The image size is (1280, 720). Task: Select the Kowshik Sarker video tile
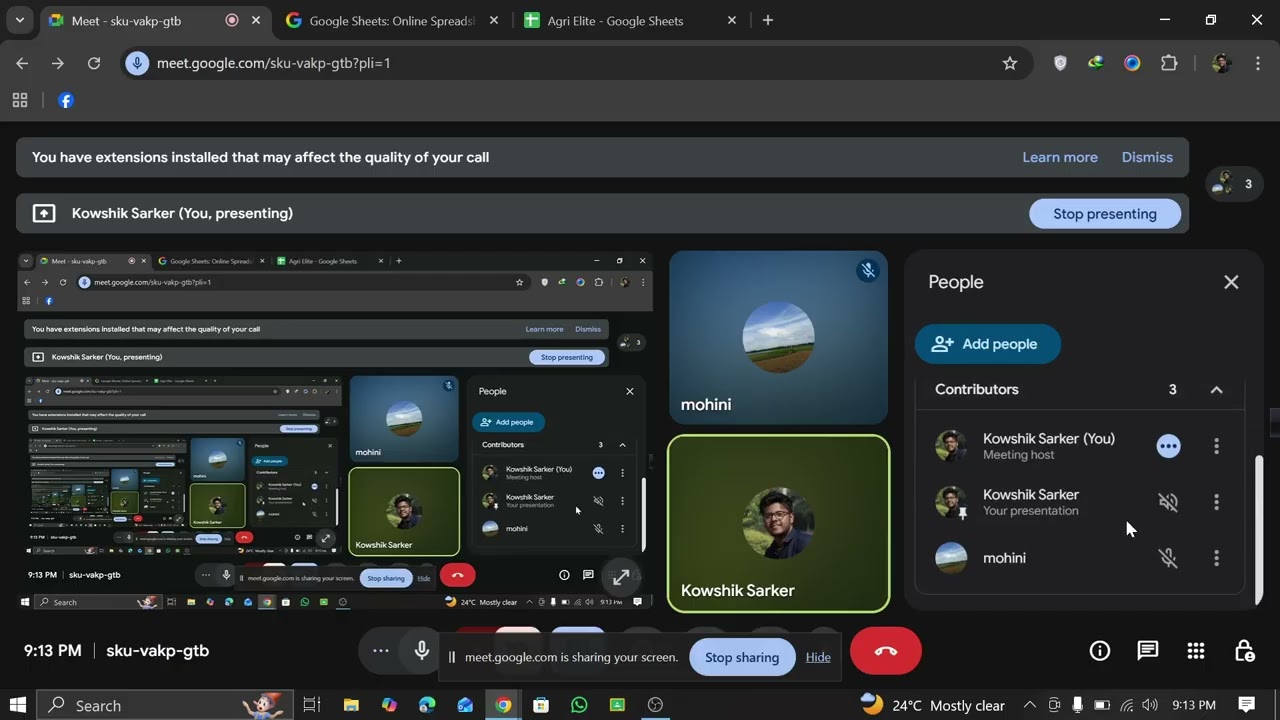coord(778,523)
